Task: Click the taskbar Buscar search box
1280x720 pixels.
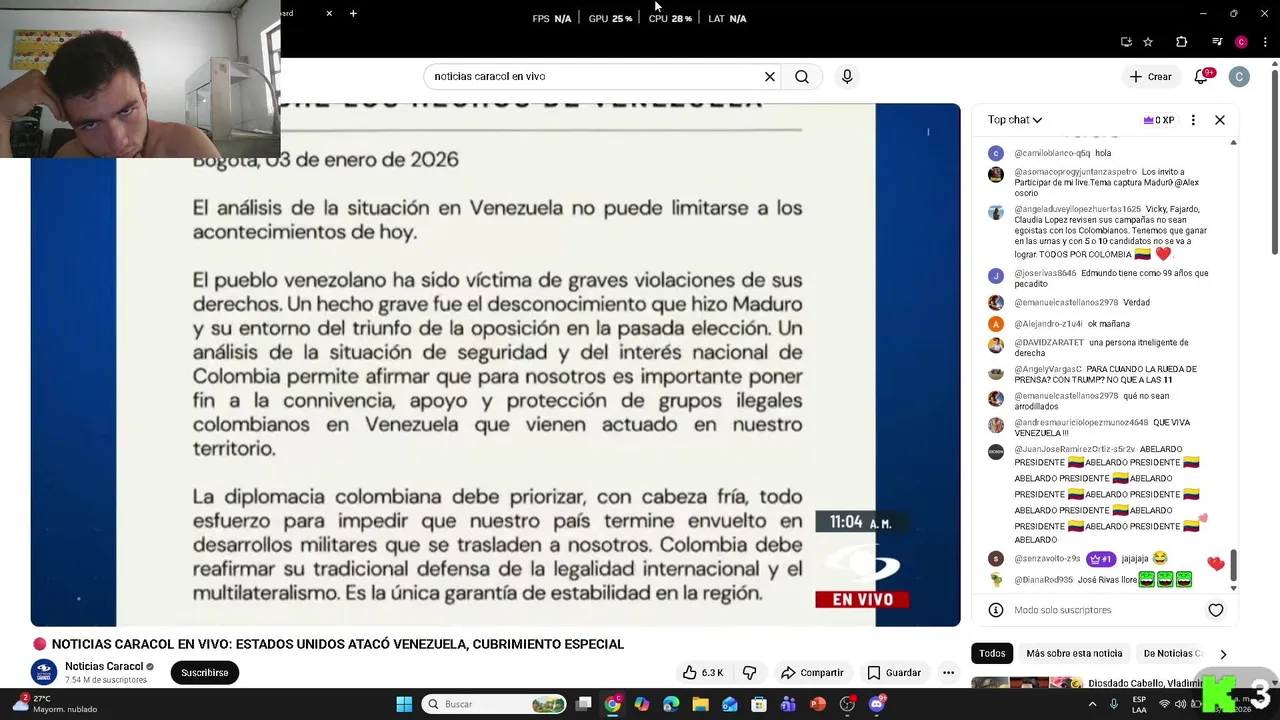Action: click(496, 704)
